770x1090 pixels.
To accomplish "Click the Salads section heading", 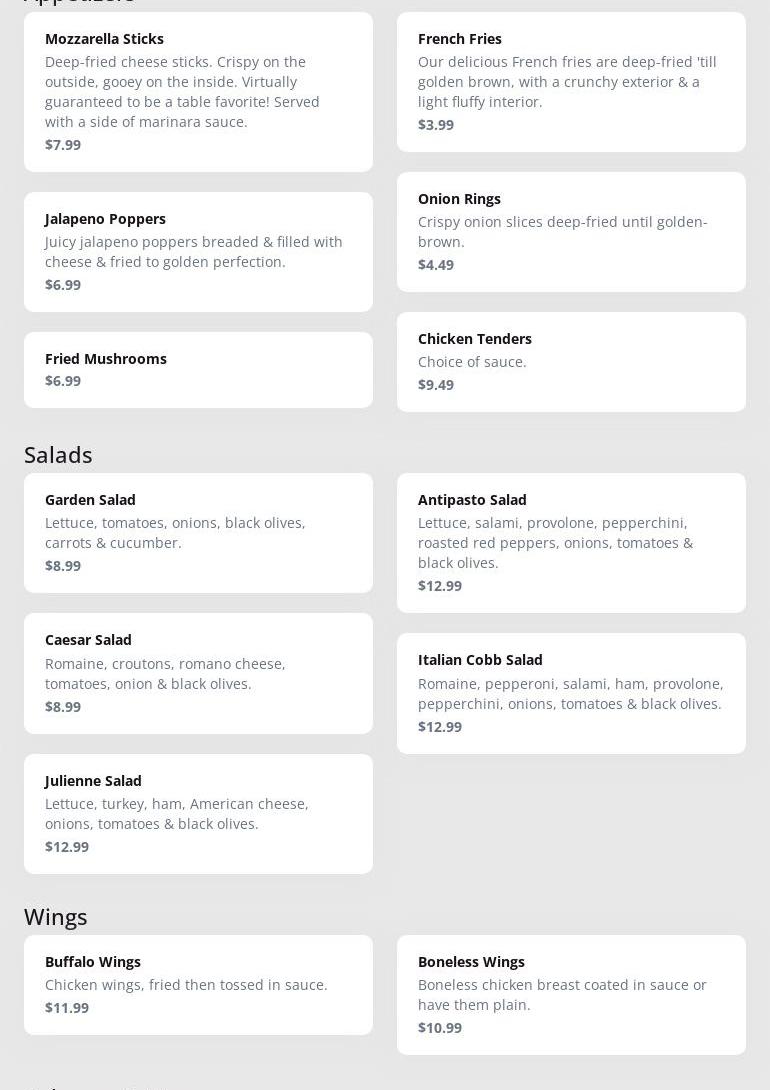I will (x=58, y=454).
